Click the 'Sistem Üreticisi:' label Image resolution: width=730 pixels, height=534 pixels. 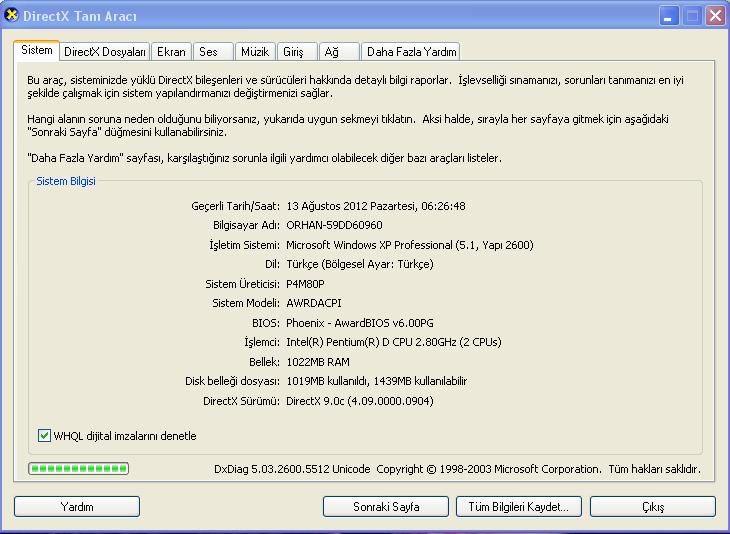(x=242, y=284)
